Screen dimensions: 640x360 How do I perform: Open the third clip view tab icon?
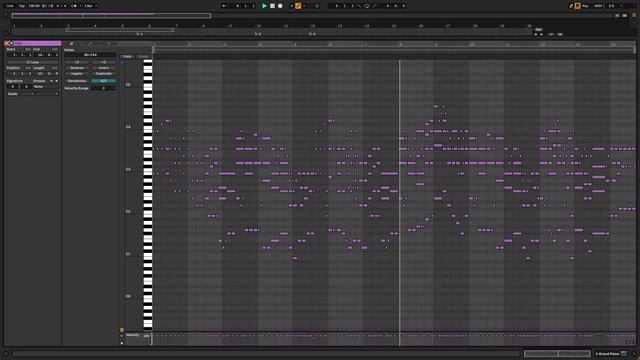109,43
